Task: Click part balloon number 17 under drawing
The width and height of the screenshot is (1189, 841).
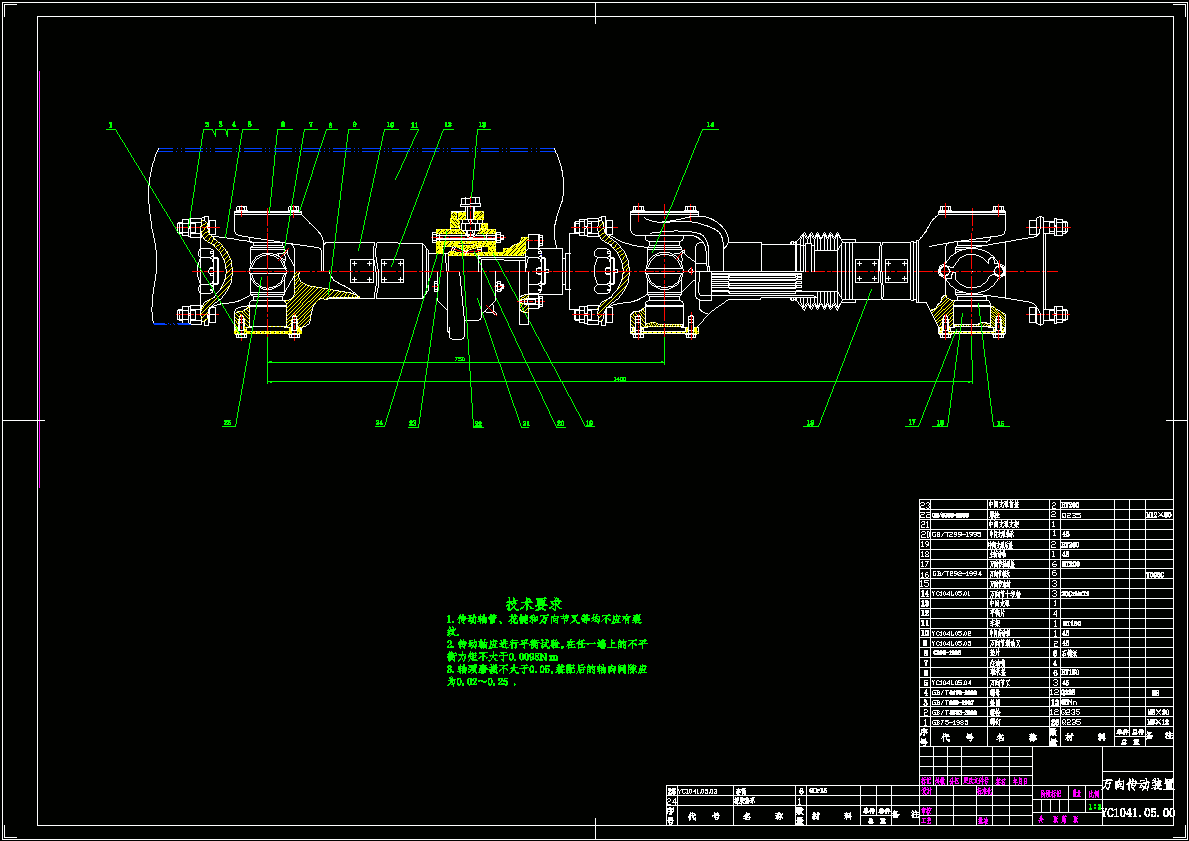Action: click(x=912, y=422)
